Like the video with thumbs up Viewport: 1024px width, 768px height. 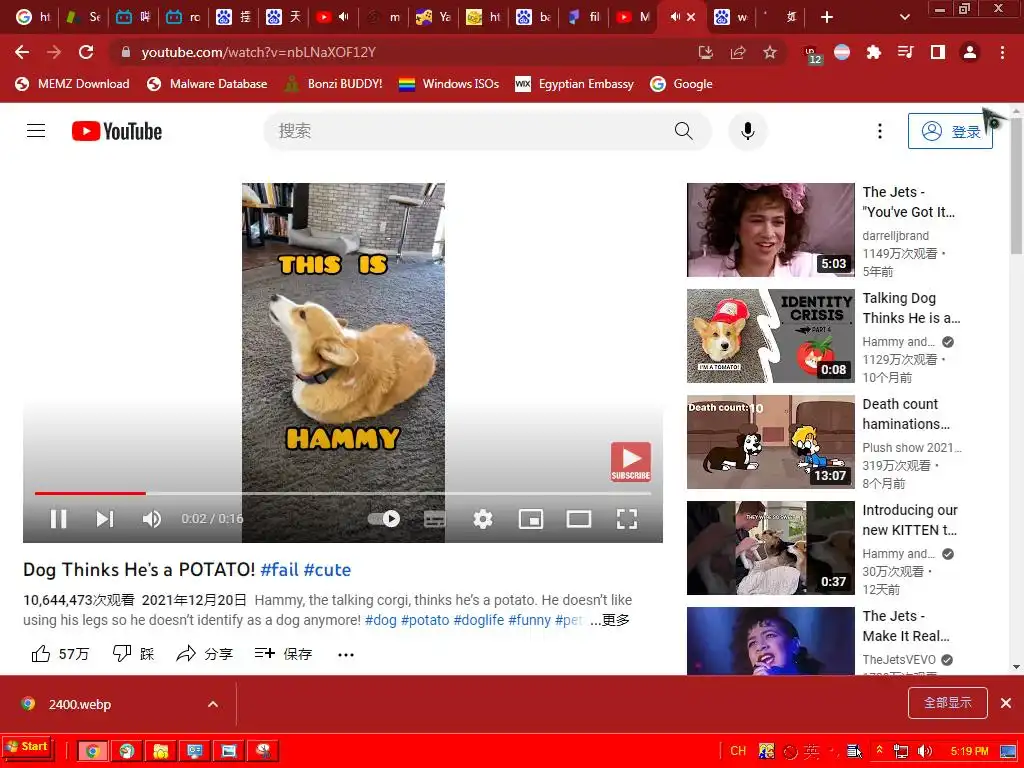(60, 654)
